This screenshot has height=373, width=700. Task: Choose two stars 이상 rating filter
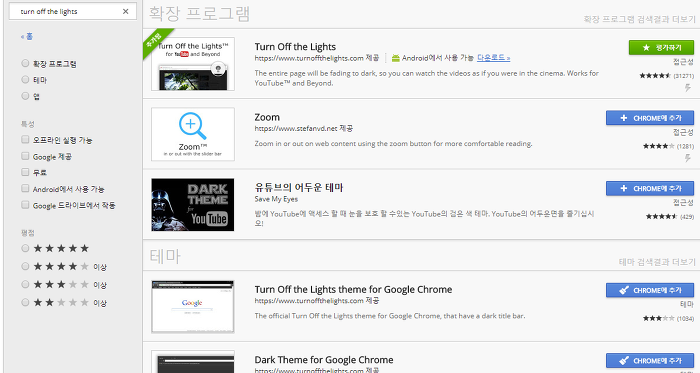[25, 303]
